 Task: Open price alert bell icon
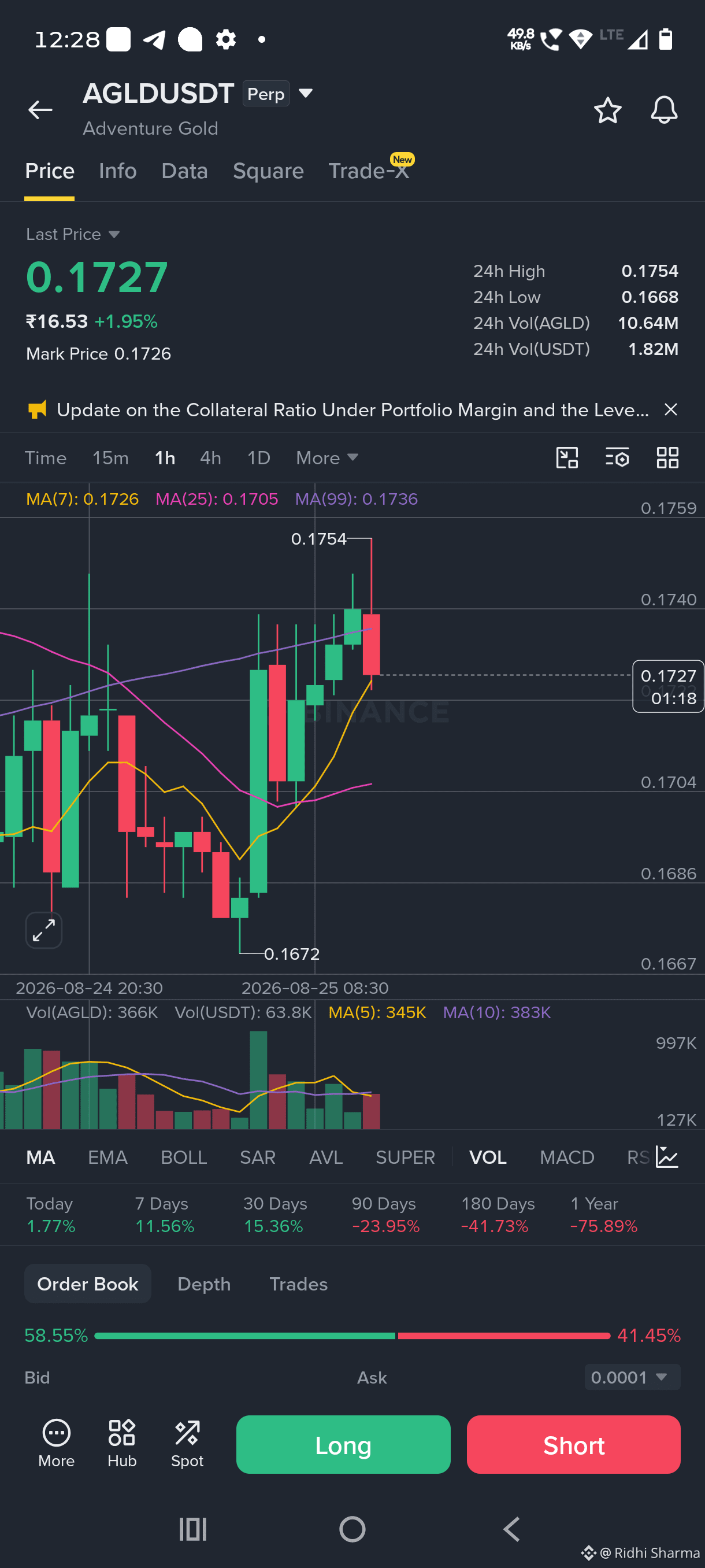(x=663, y=110)
